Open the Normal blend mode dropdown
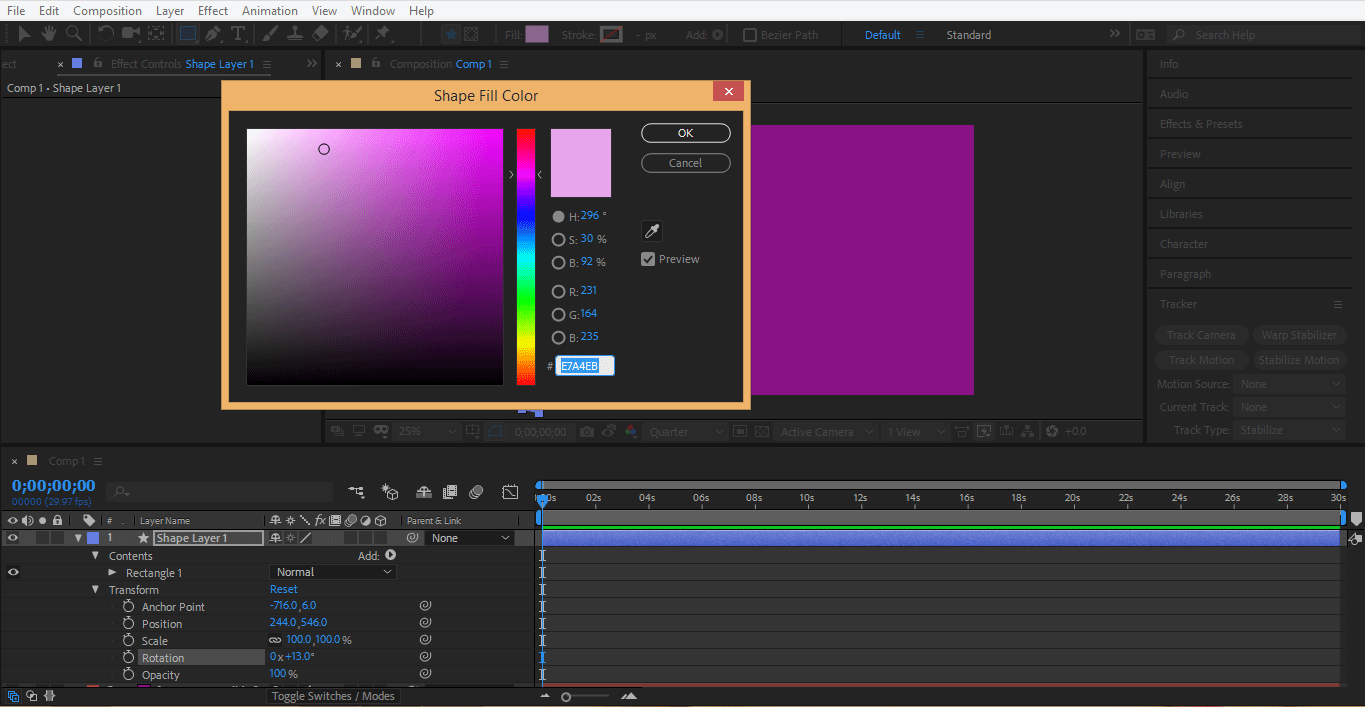 [x=333, y=572]
